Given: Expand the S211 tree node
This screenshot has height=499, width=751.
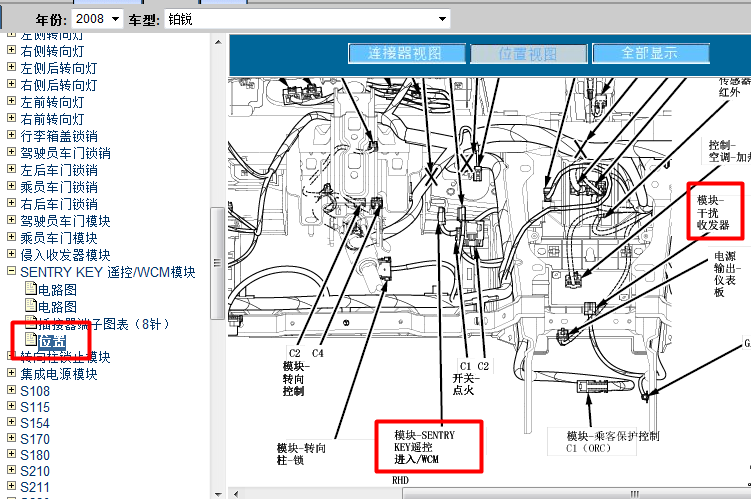Looking at the screenshot, I should (11, 486).
